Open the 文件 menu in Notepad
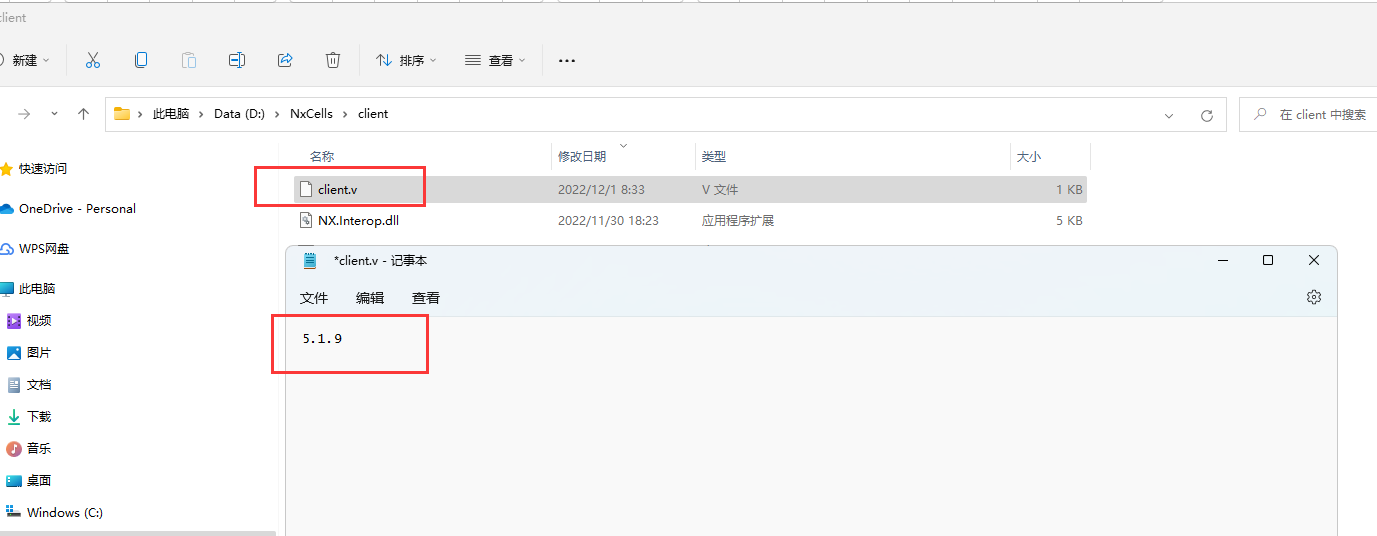 click(314, 298)
